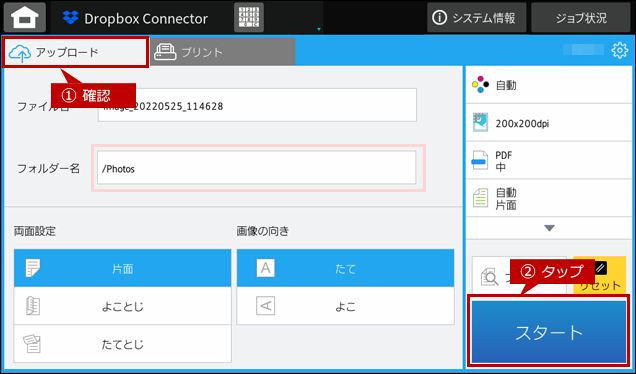Open システム情報 system information

[477, 17]
